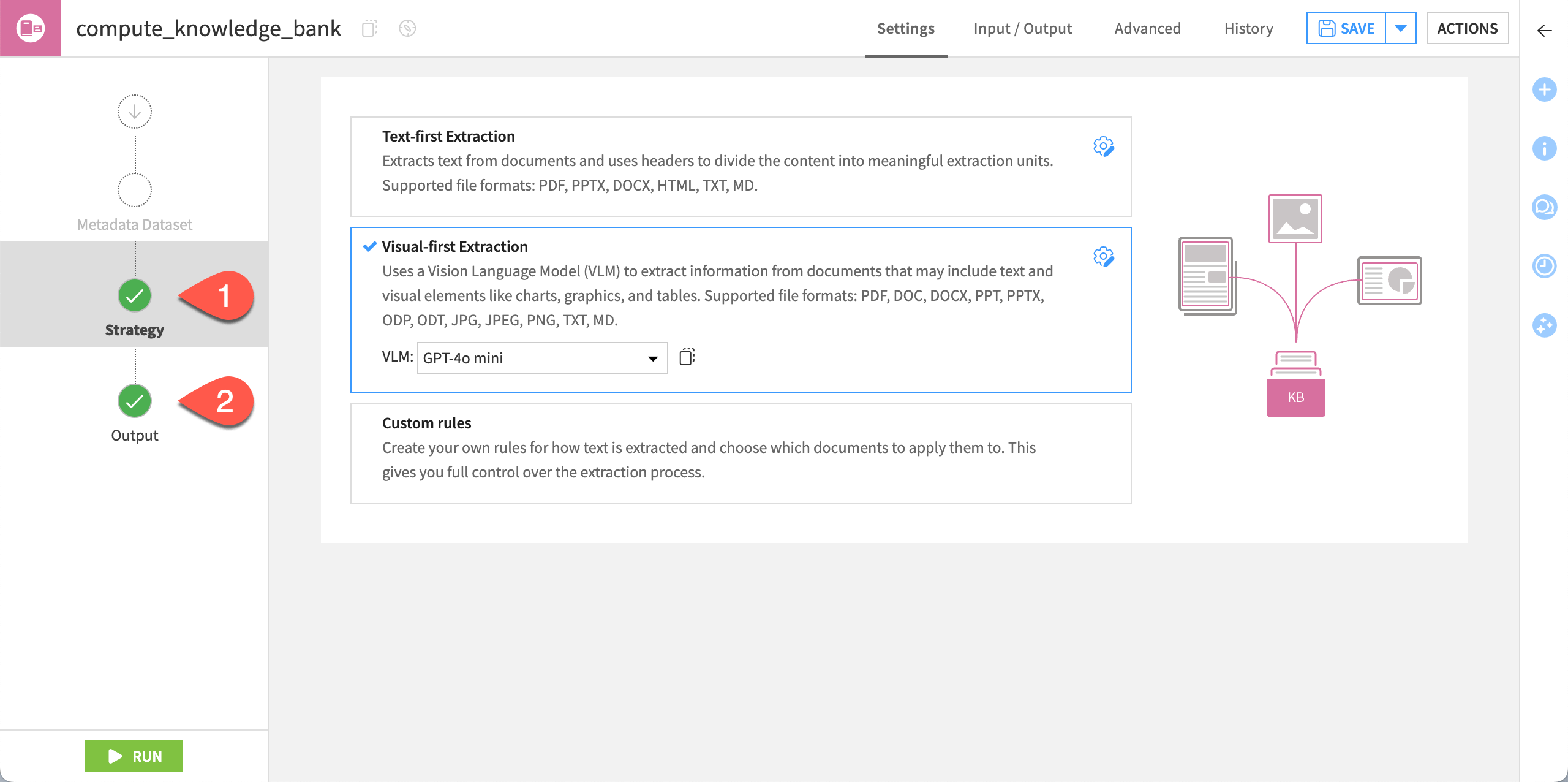Open the Add panel in the right sidebar
The image size is (1568, 782).
[x=1545, y=89]
